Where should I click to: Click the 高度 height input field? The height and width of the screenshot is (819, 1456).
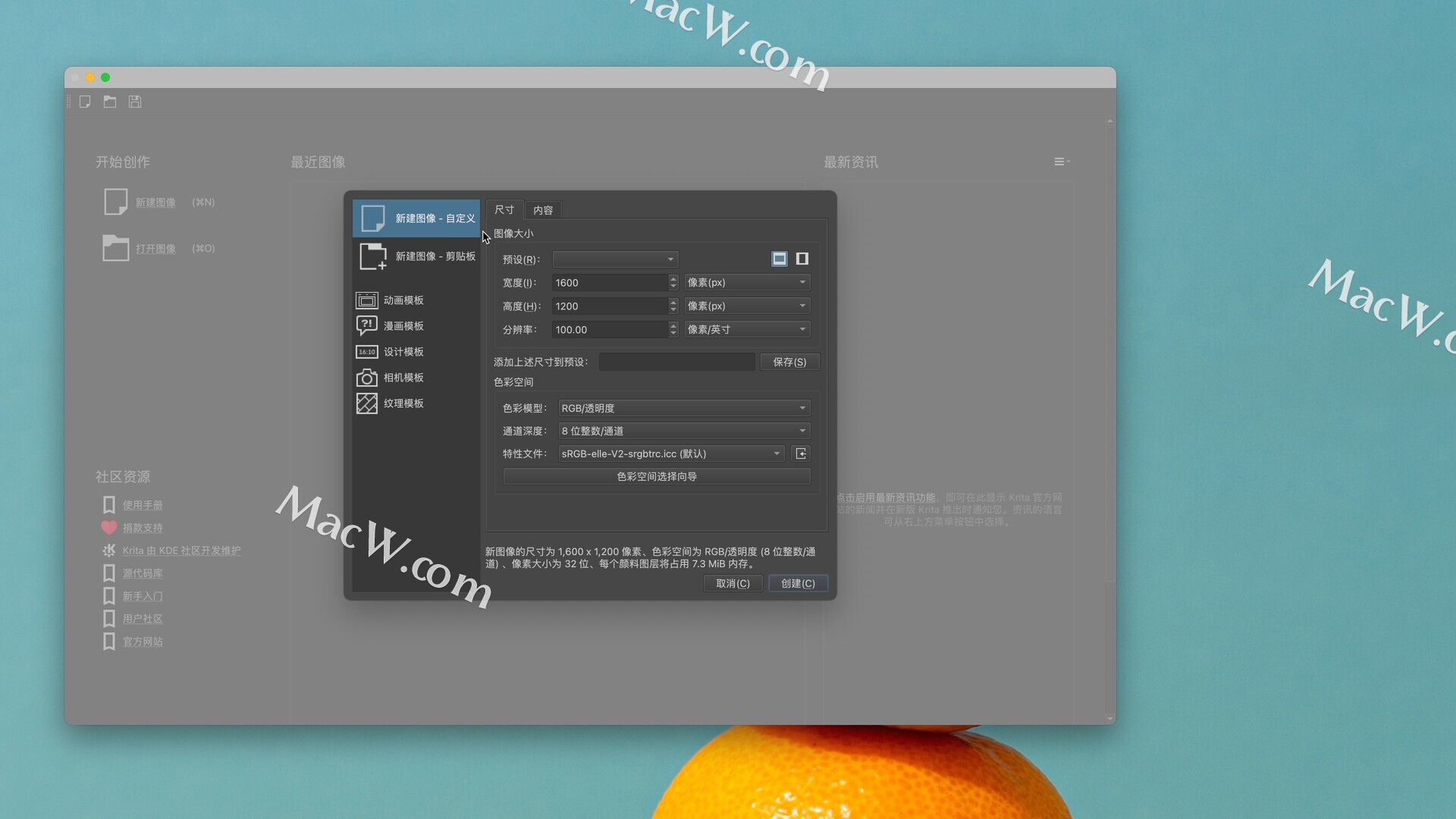[610, 306]
